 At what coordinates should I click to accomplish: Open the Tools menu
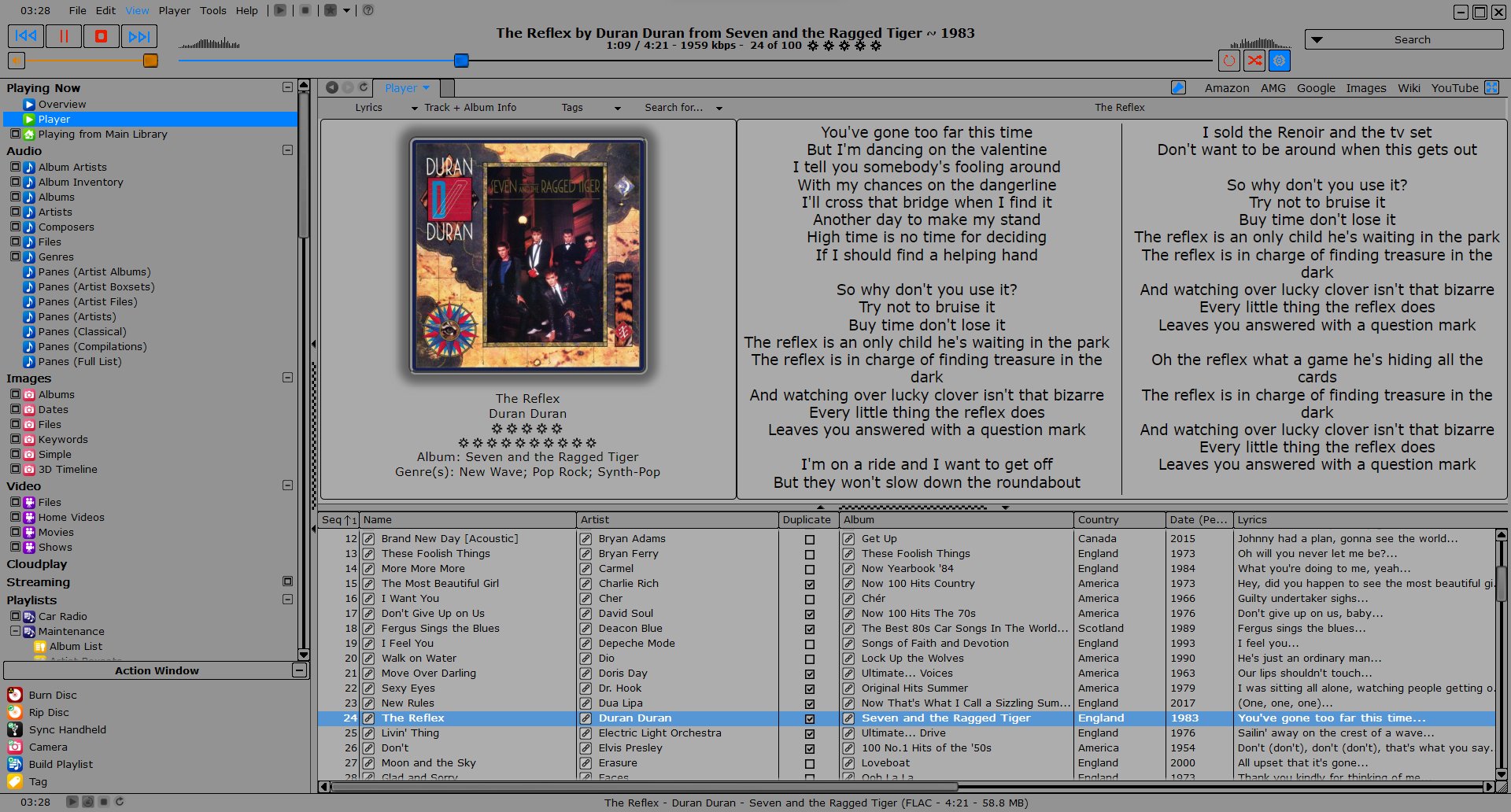213,10
